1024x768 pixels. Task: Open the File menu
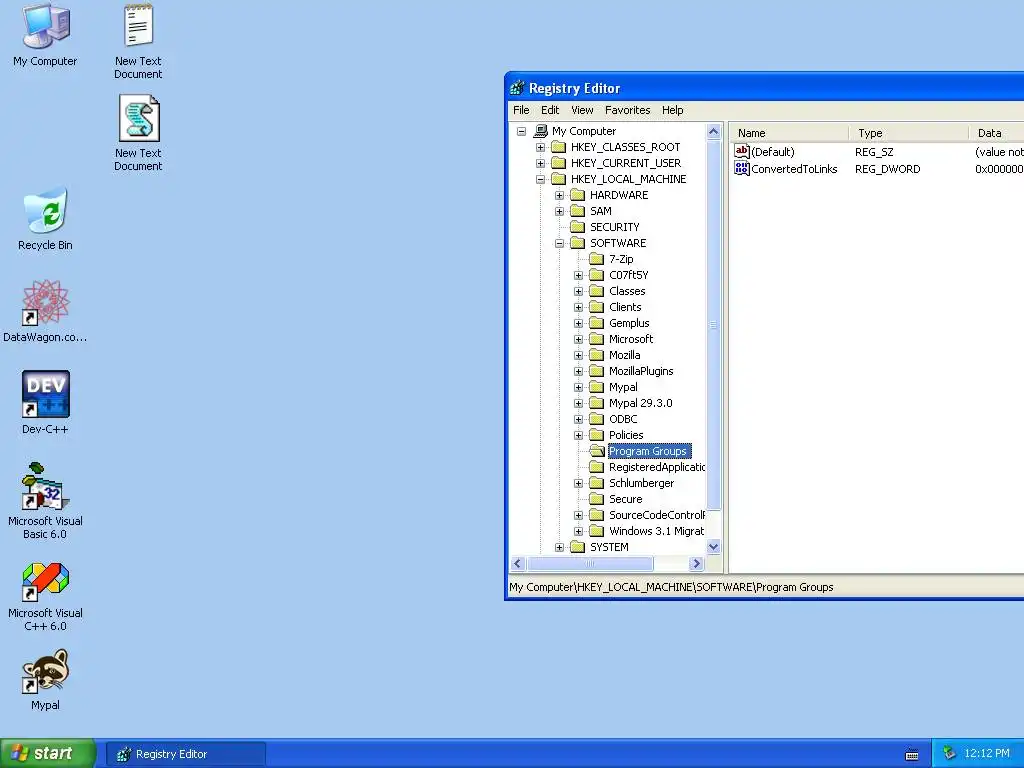(x=521, y=110)
